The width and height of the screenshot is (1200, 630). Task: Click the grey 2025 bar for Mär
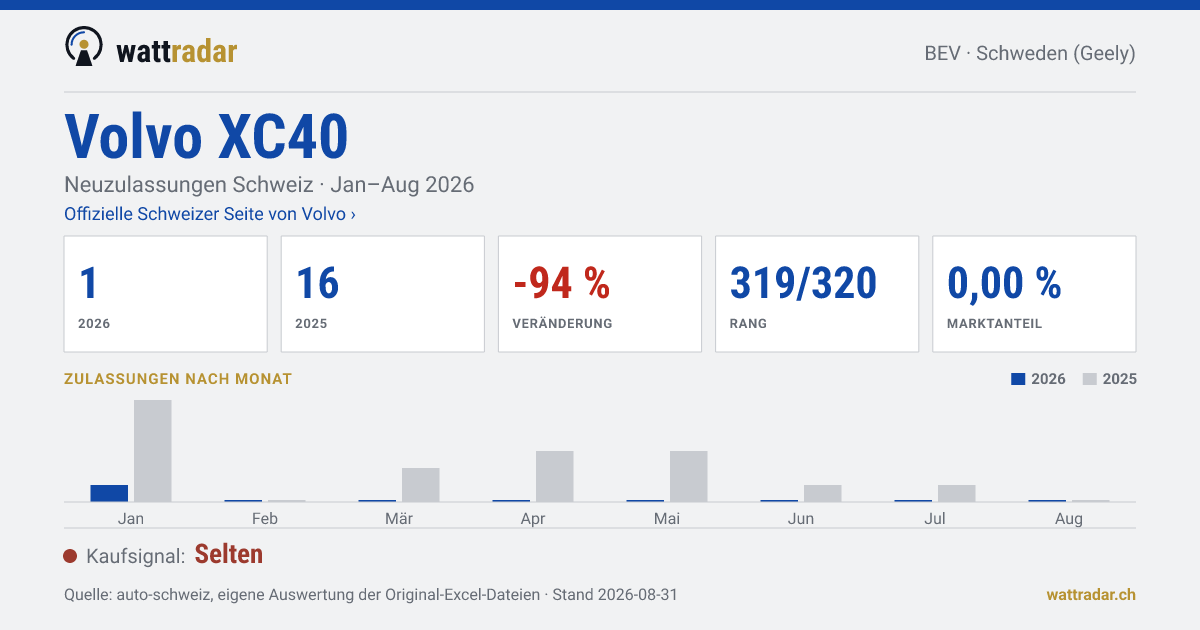(x=421, y=485)
